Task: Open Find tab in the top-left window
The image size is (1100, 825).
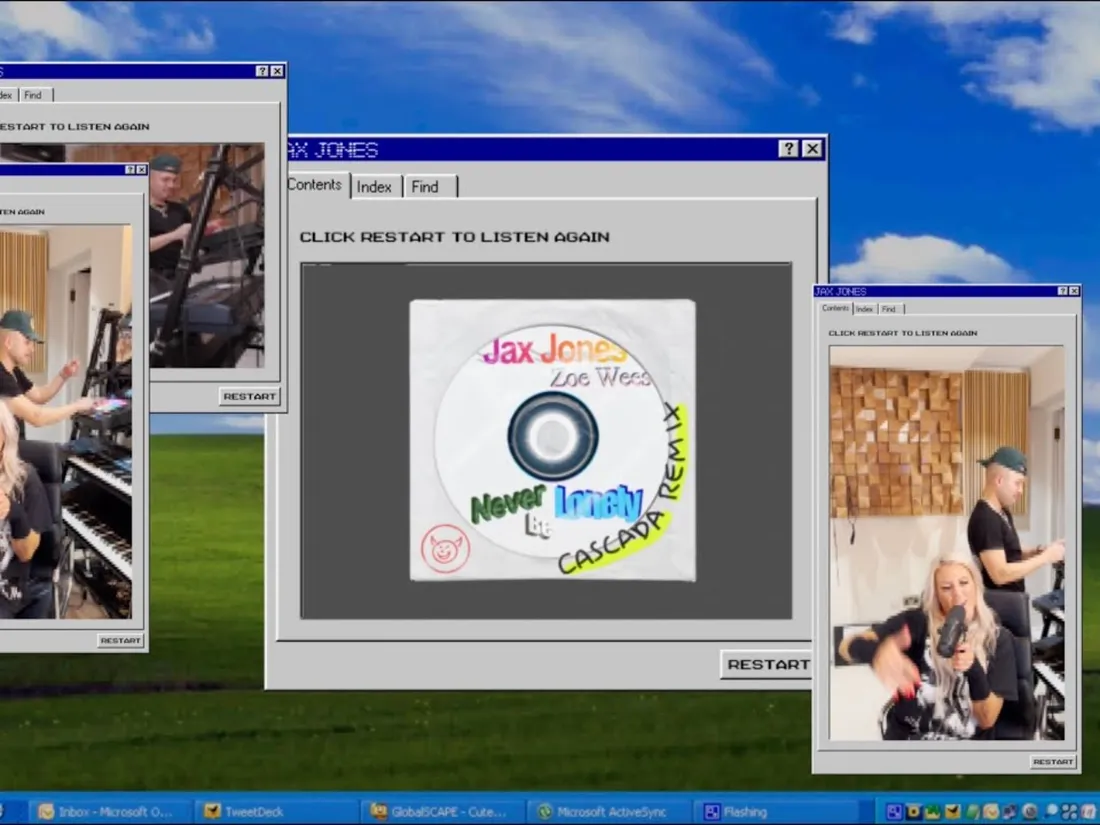Action: point(34,95)
